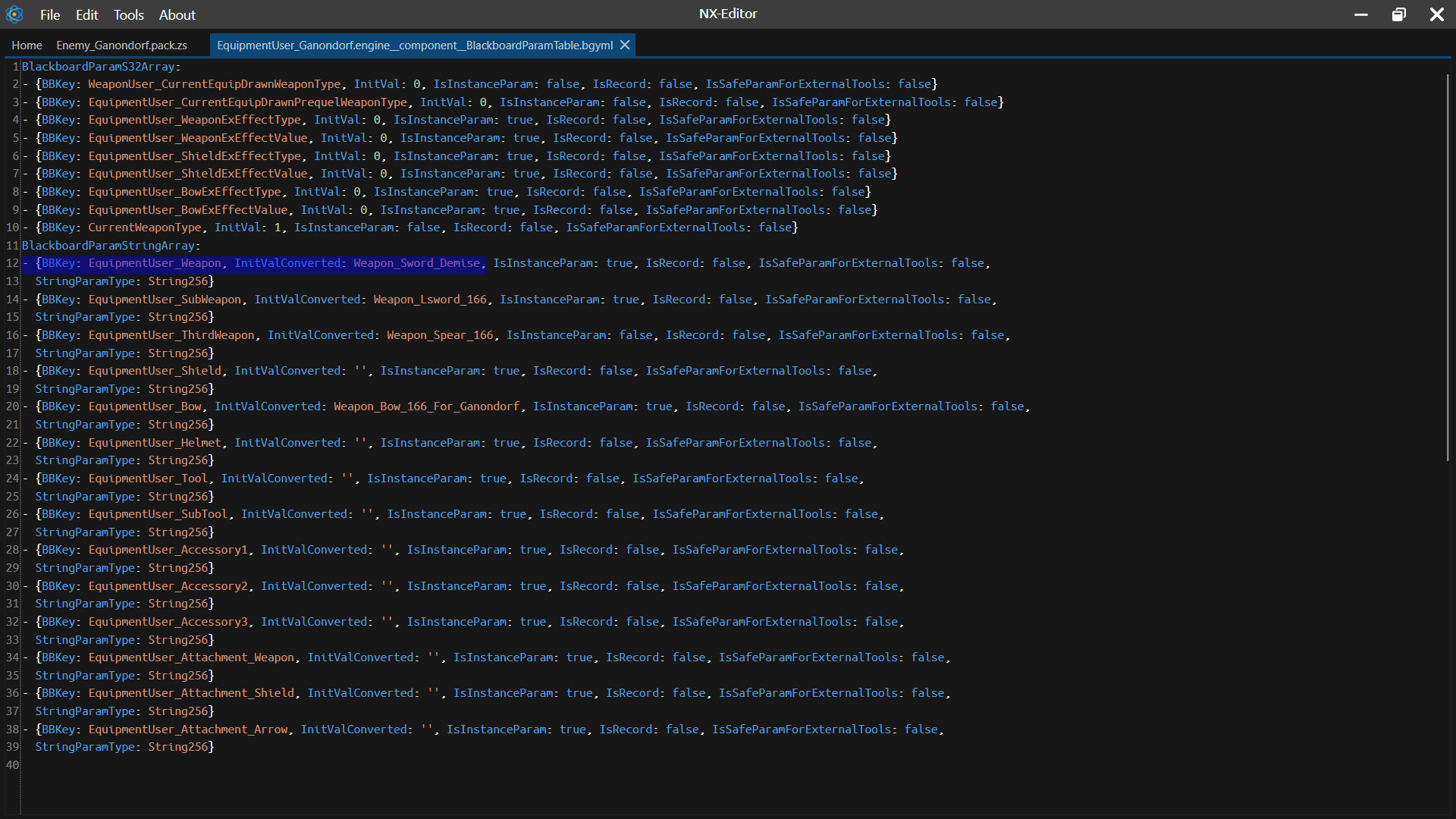Close the NX-Editor window
This screenshot has height=819, width=1456.
(x=1436, y=14)
